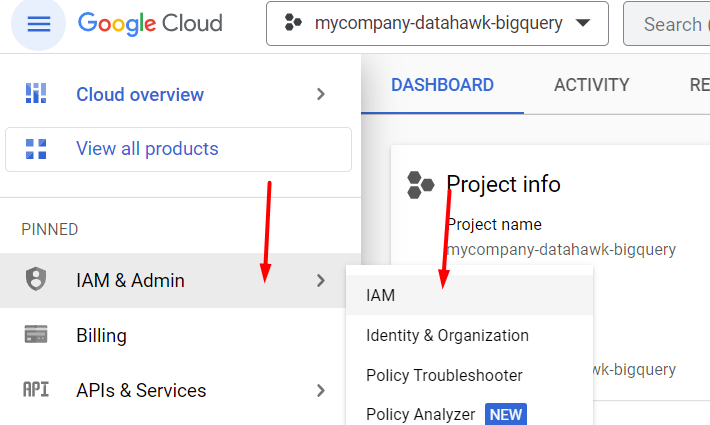Viewport: 710px width, 425px height.
Task: Choose Identity & Organization in submenu
Action: (470, 335)
